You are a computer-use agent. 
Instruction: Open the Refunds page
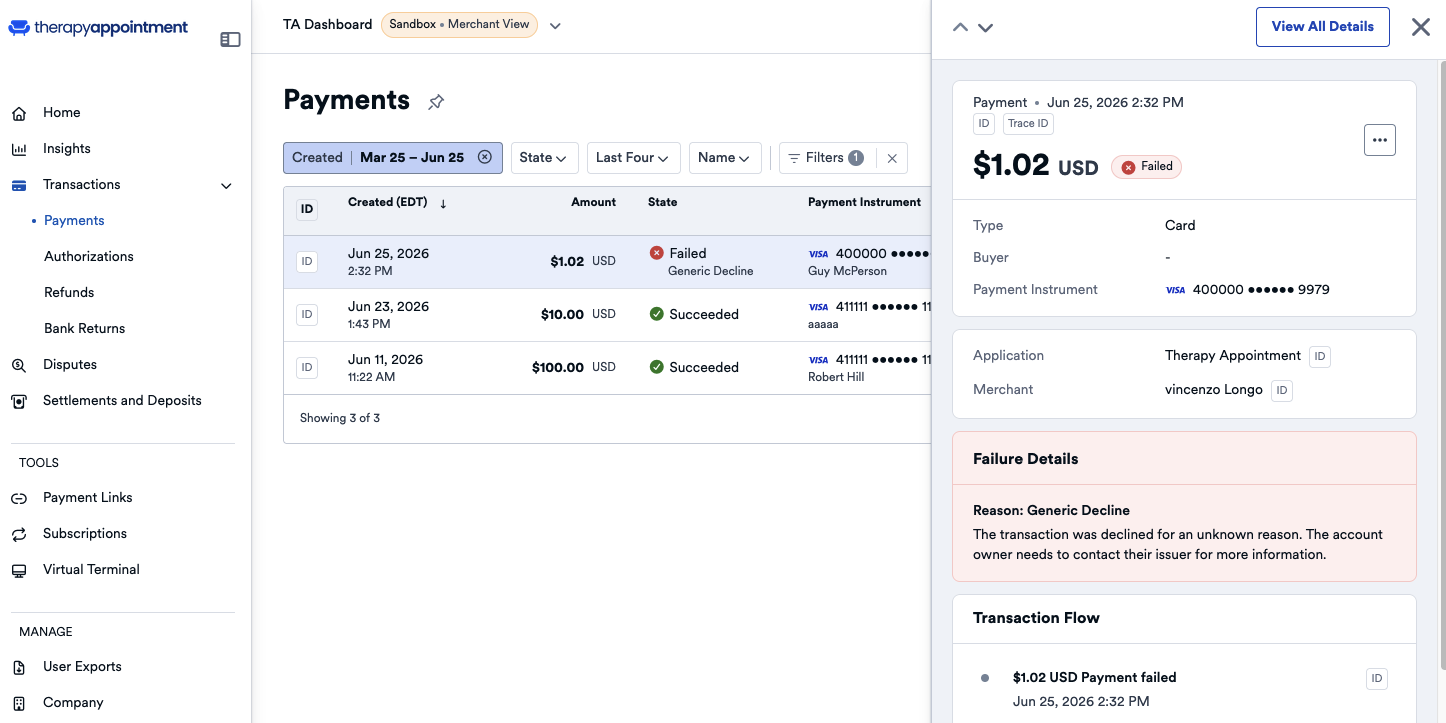(69, 293)
